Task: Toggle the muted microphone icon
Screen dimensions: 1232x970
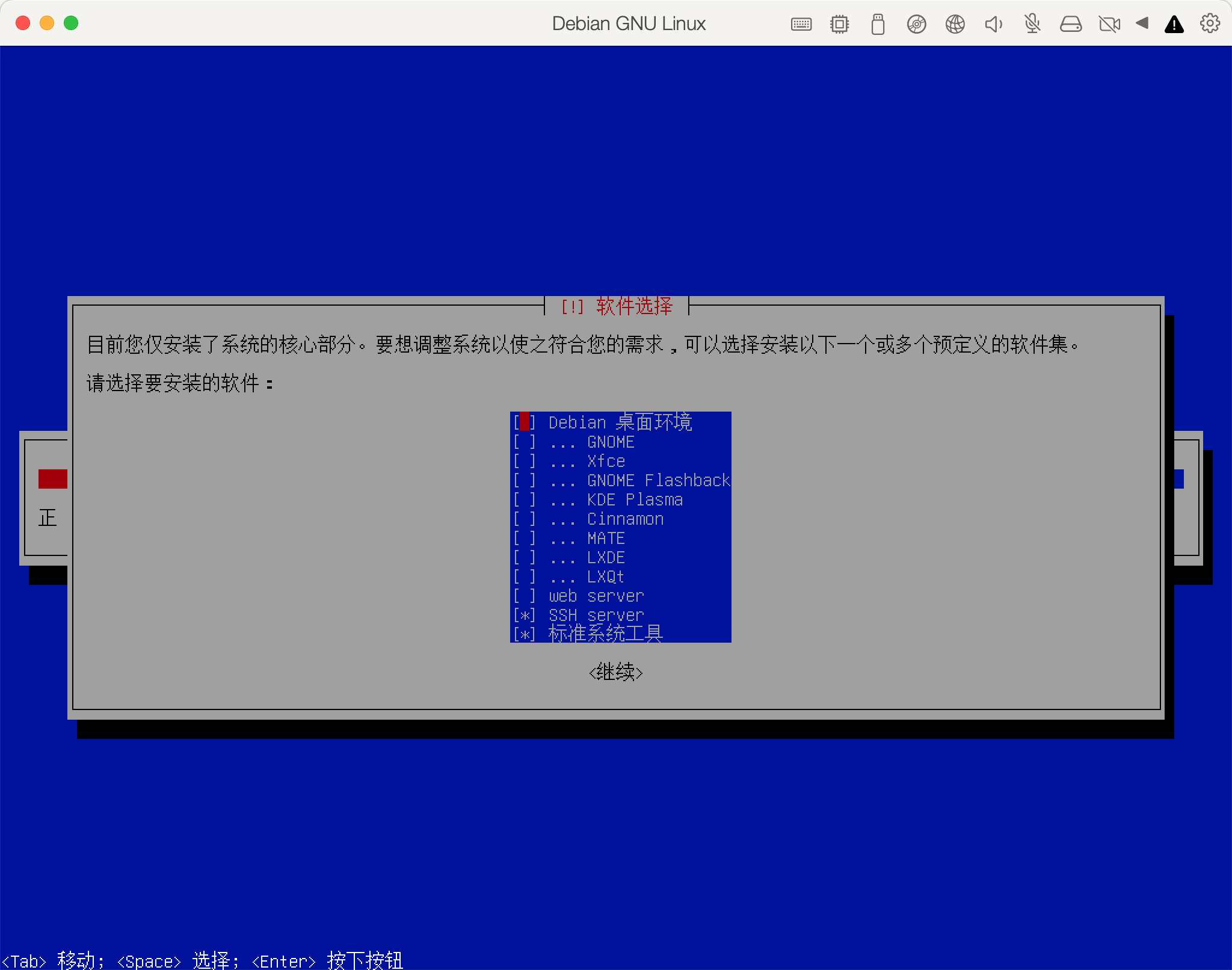Action: [1032, 24]
